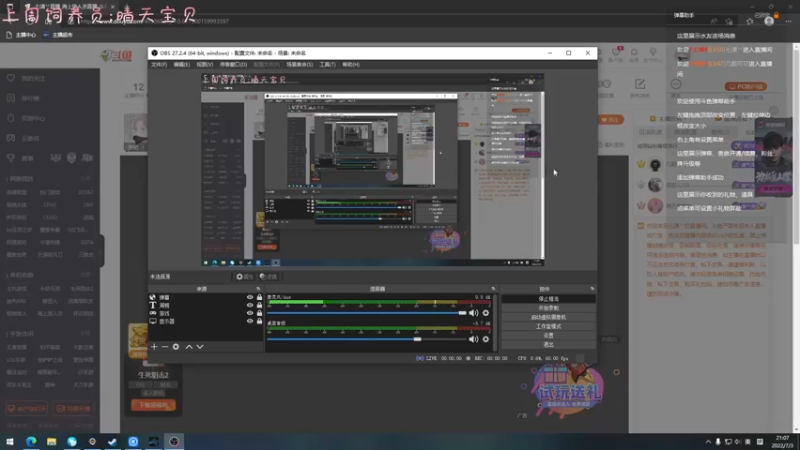Open 我的关注 in the browser sidebar
Viewport: 800px width, 450px height.
pyautogui.click(x=33, y=79)
